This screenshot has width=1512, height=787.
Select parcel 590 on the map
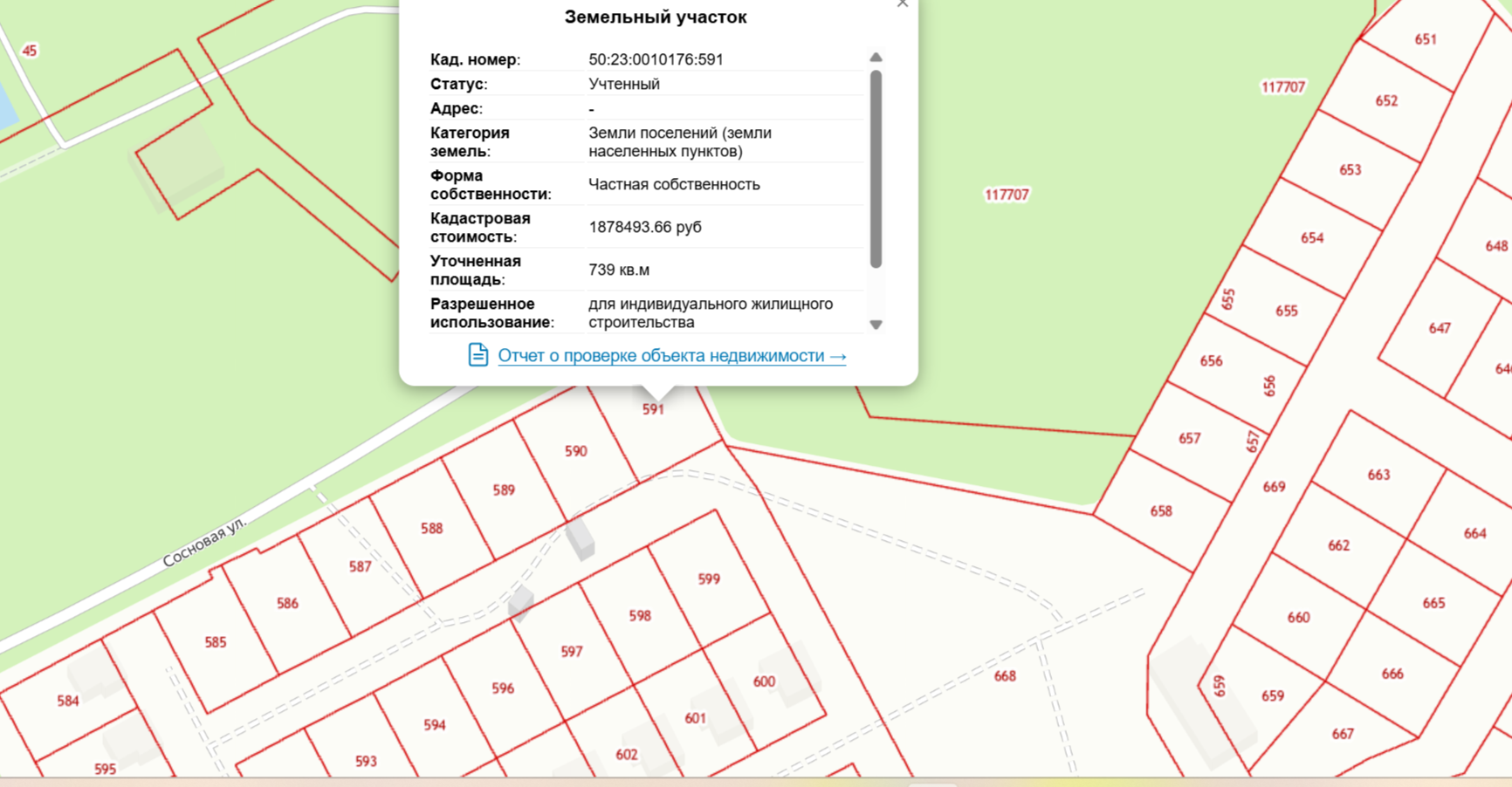click(576, 451)
